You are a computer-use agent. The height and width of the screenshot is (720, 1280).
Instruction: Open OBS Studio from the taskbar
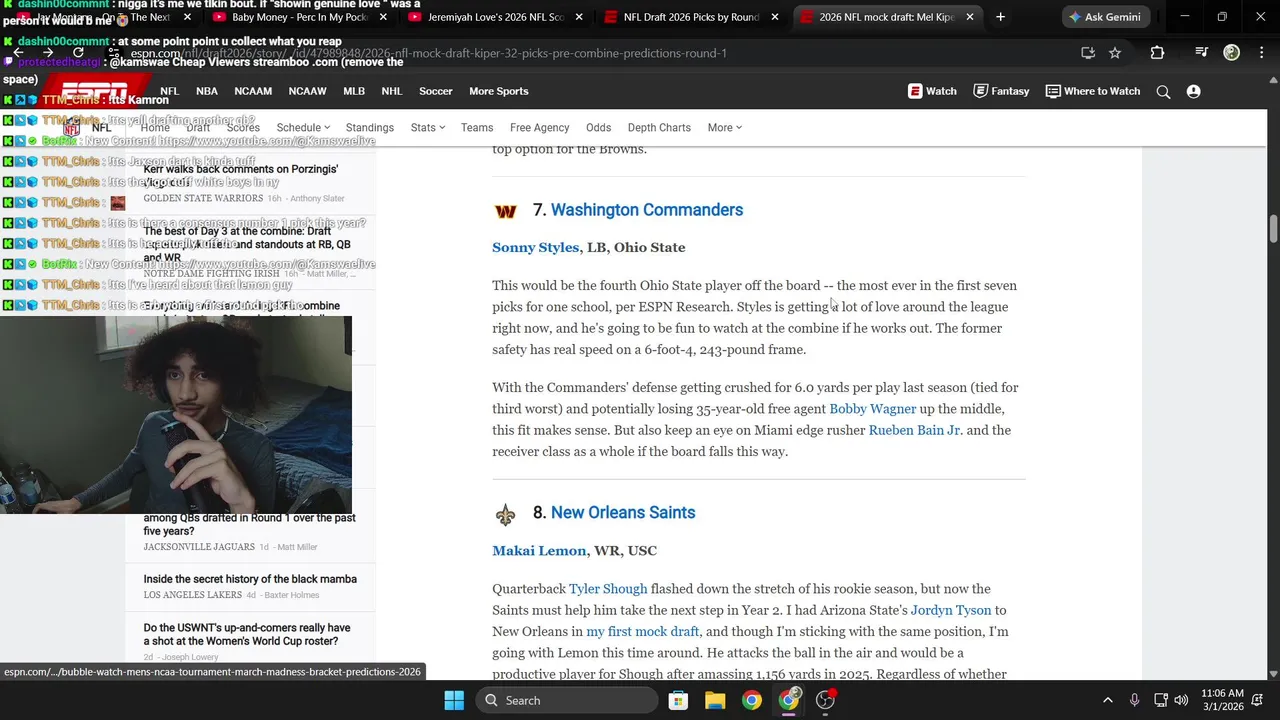(x=826, y=700)
